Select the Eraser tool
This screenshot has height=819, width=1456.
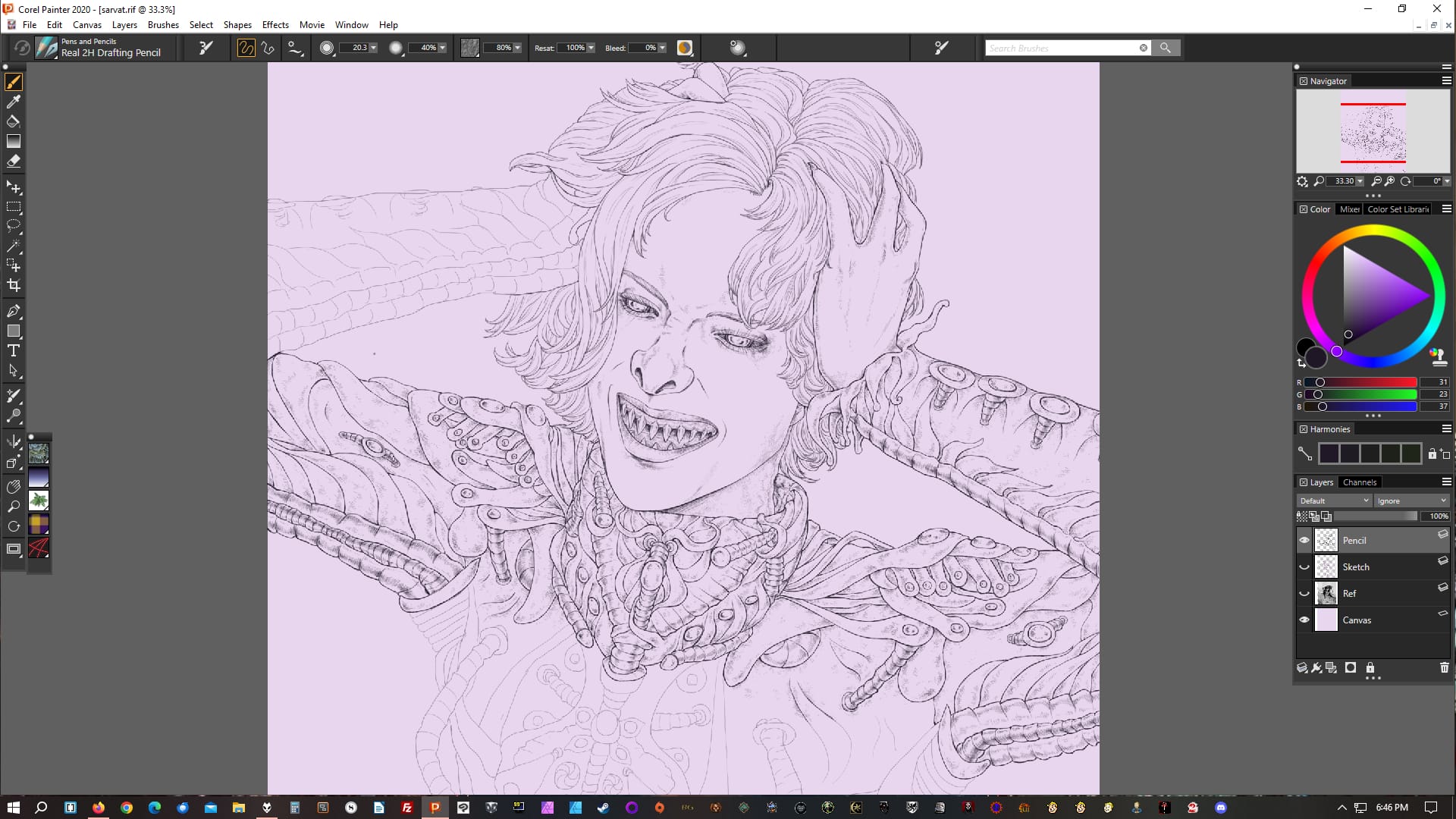click(x=13, y=162)
